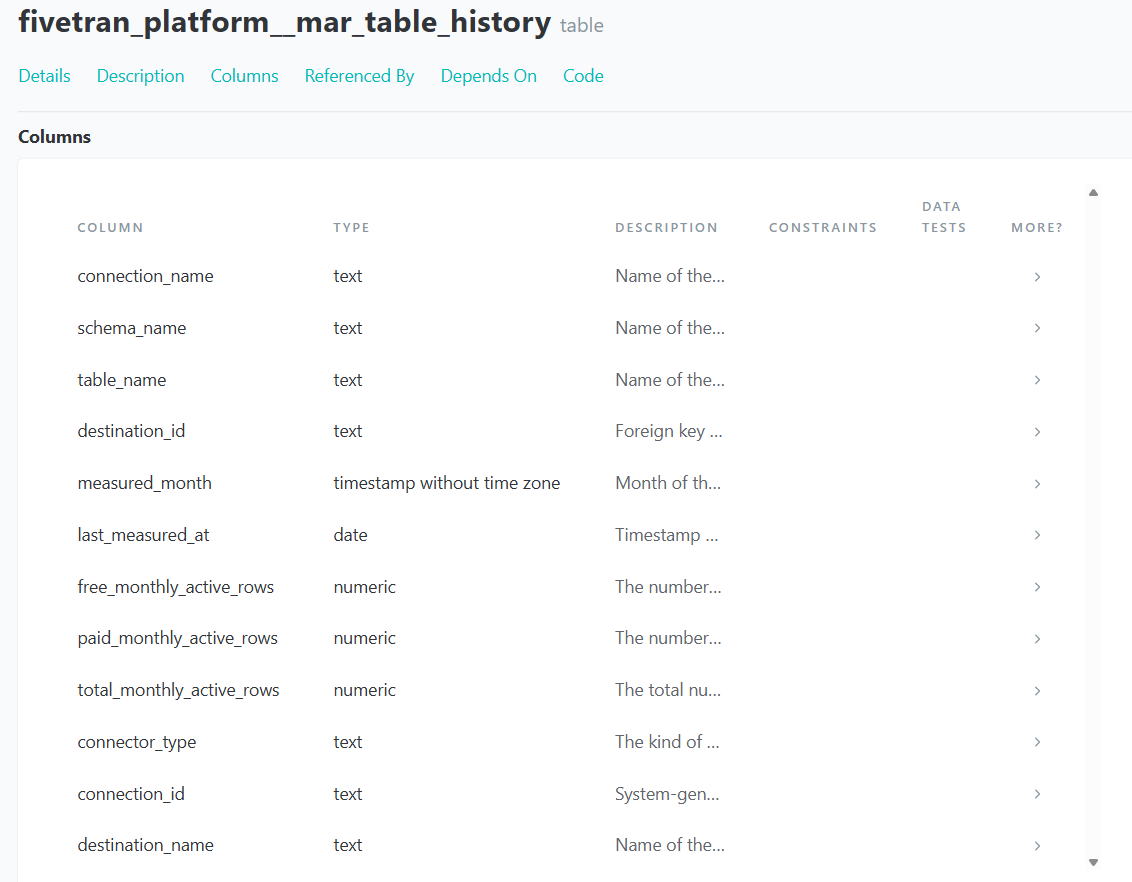Viewport: 1132px width, 882px height.
Task: Go to the Columns tab
Action: coord(244,76)
